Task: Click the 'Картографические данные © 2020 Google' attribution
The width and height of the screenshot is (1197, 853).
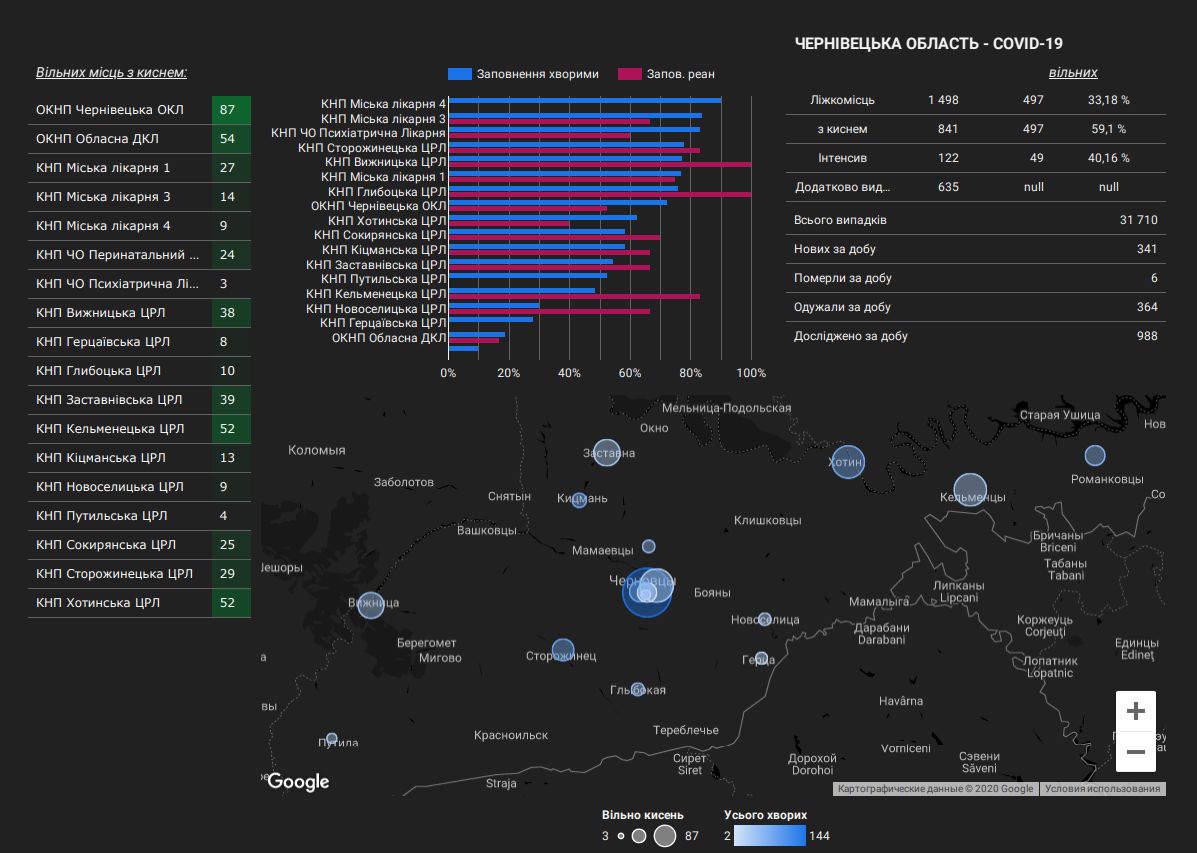Action: pos(935,789)
